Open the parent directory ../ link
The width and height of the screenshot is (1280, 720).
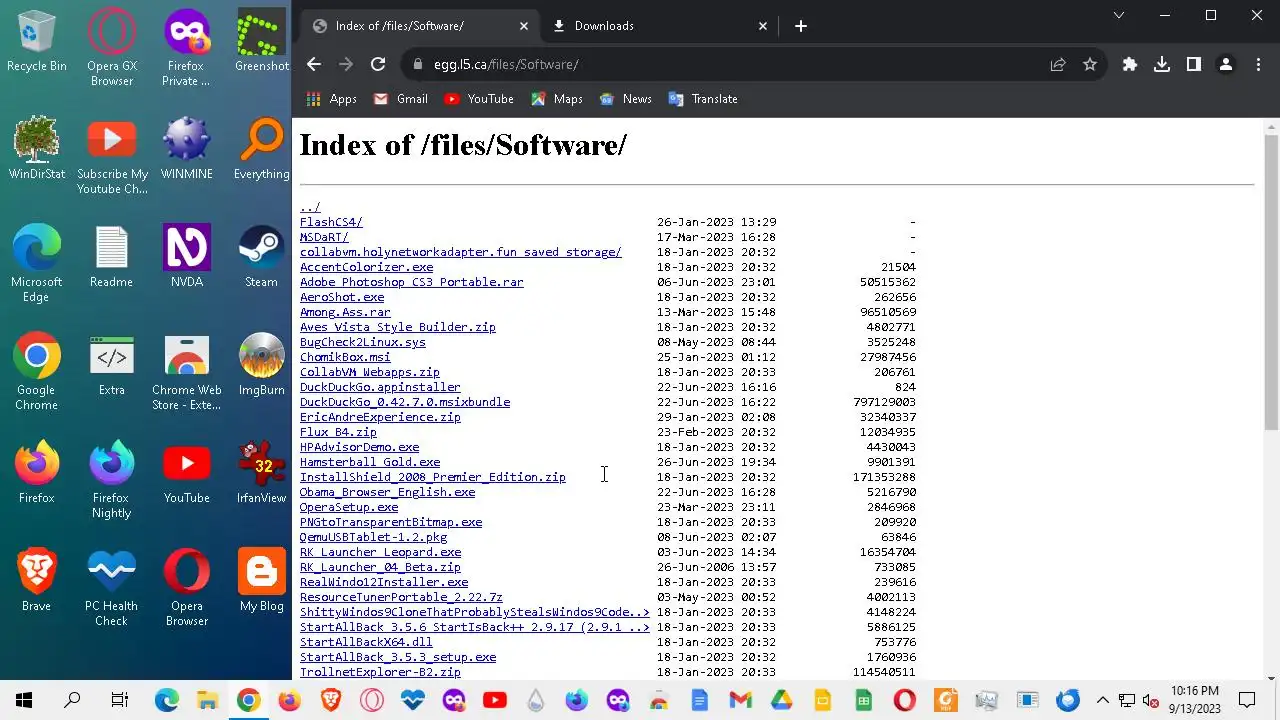pos(310,207)
